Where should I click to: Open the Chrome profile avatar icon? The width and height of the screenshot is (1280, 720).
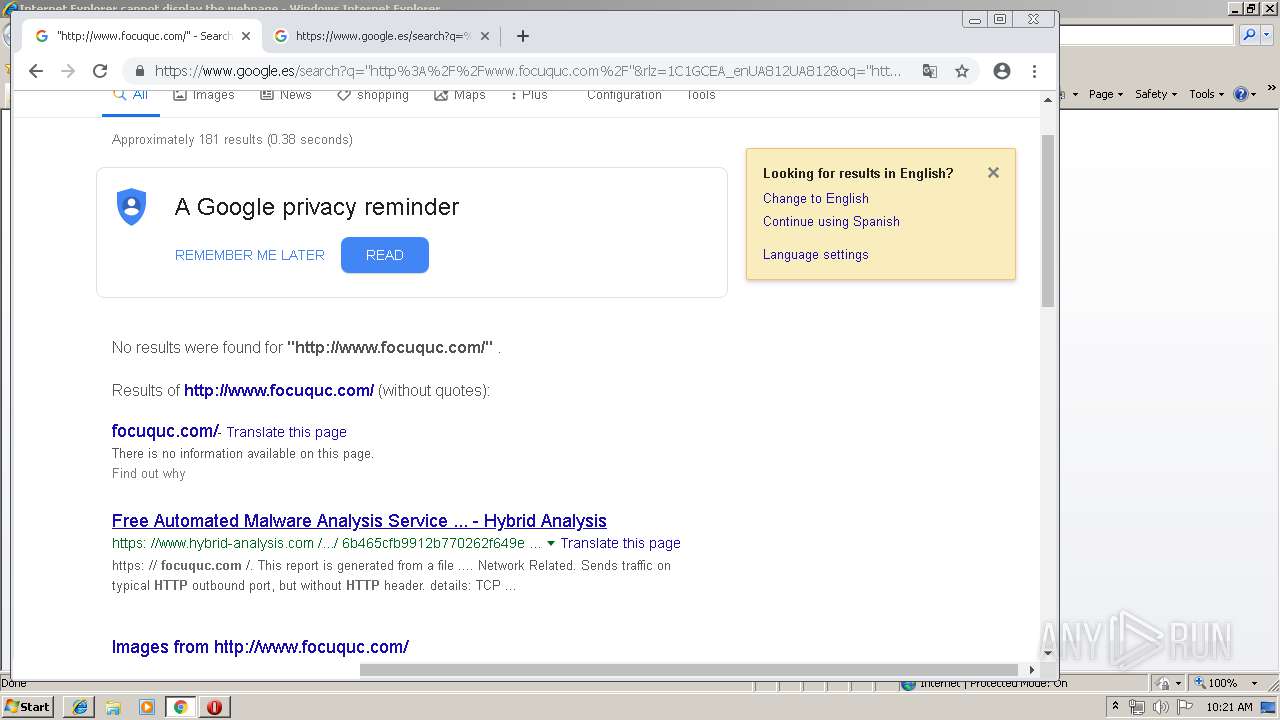click(x=1002, y=71)
